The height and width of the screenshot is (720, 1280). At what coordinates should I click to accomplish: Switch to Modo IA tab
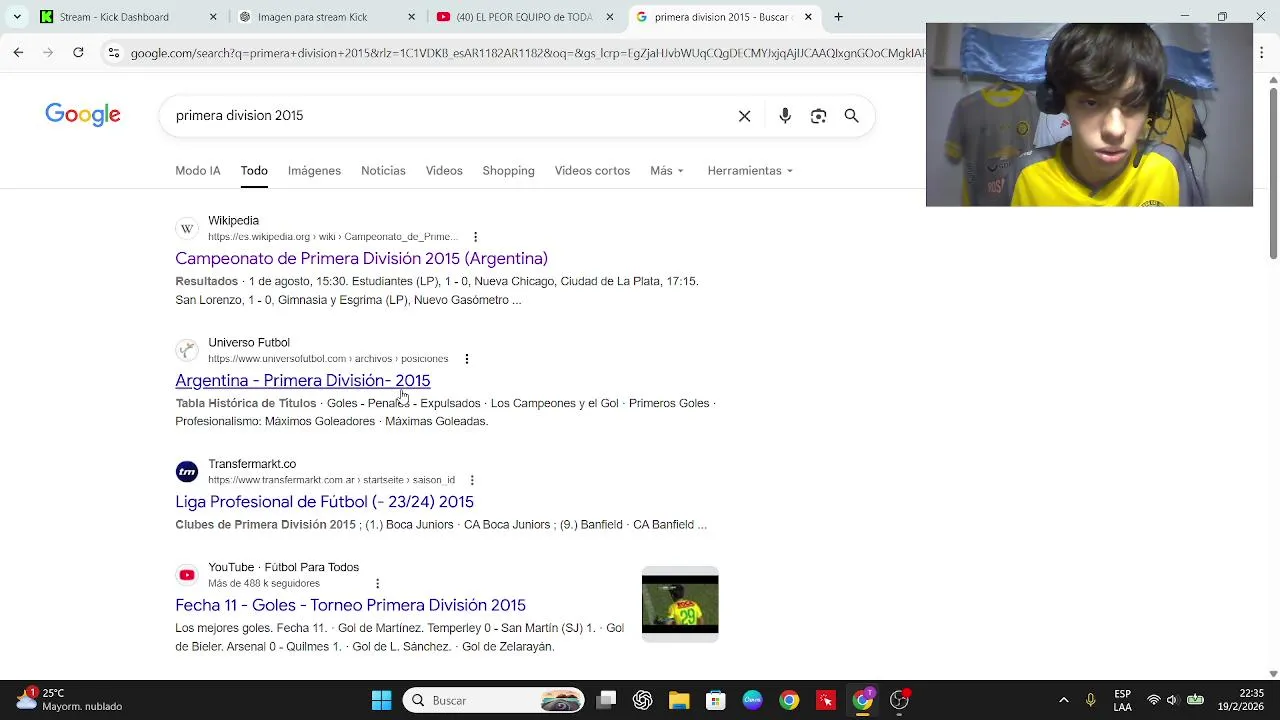click(198, 171)
